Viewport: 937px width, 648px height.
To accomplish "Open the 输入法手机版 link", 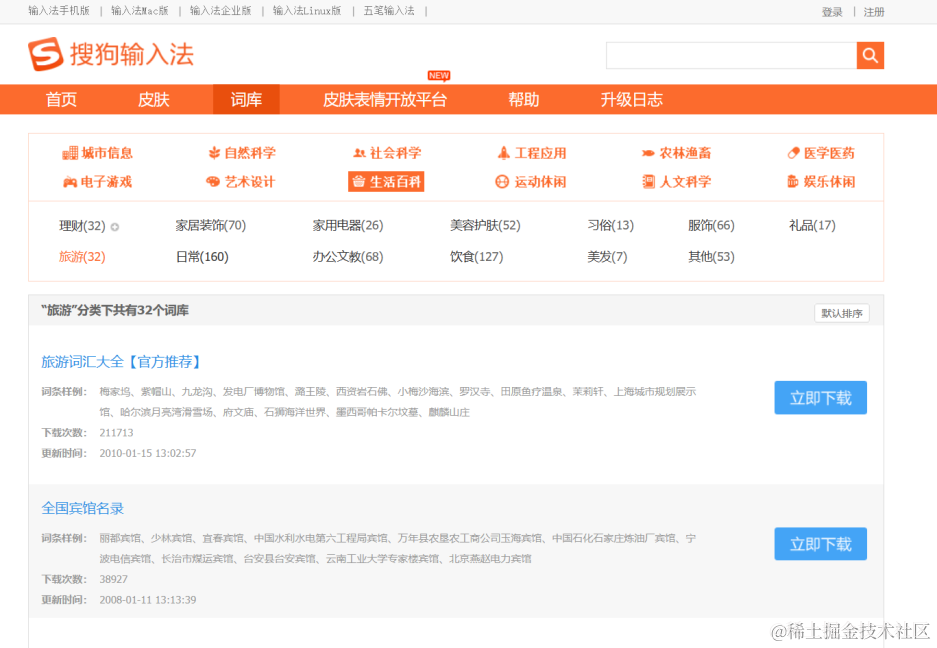I will point(59,11).
